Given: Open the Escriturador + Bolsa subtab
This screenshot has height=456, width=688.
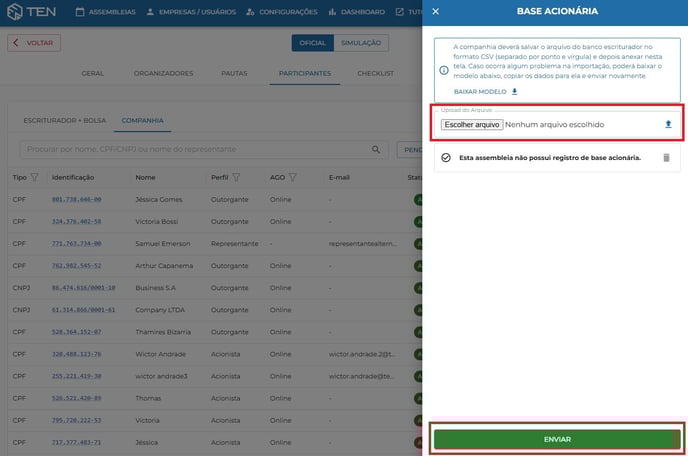Looking at the screenshot, I should 64,120.
